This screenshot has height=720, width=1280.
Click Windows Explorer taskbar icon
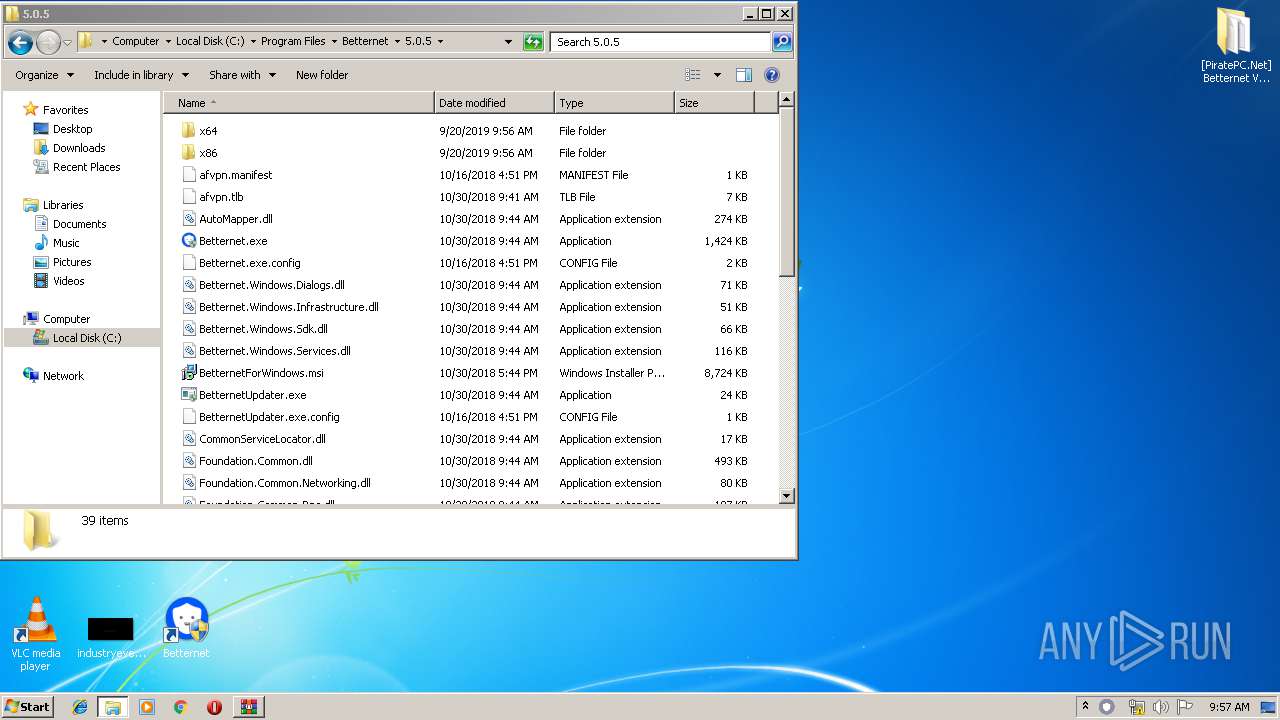click(113, 707)
